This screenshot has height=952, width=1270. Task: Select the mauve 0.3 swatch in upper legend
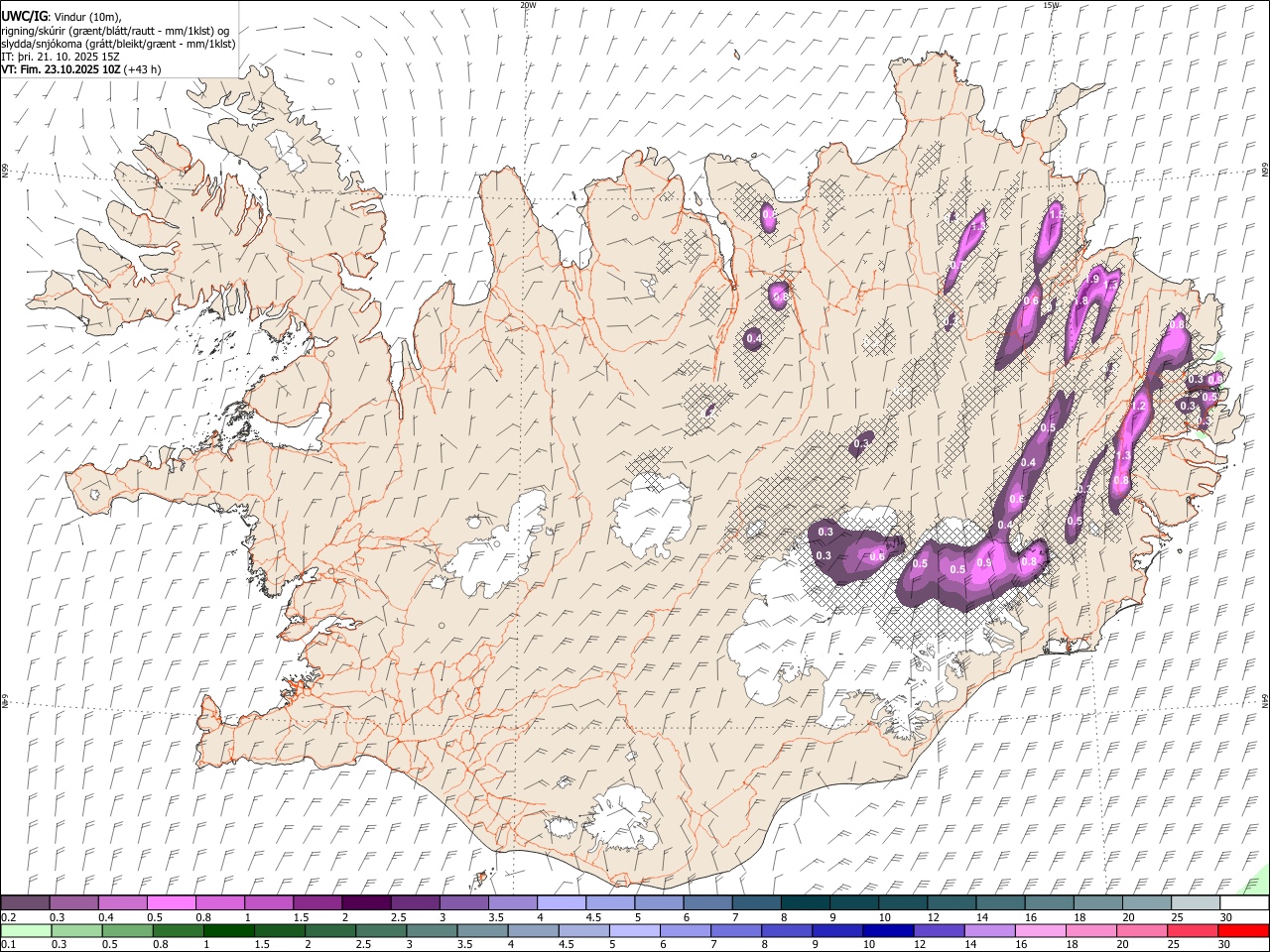pyautogui.click(x=74, y=903)
